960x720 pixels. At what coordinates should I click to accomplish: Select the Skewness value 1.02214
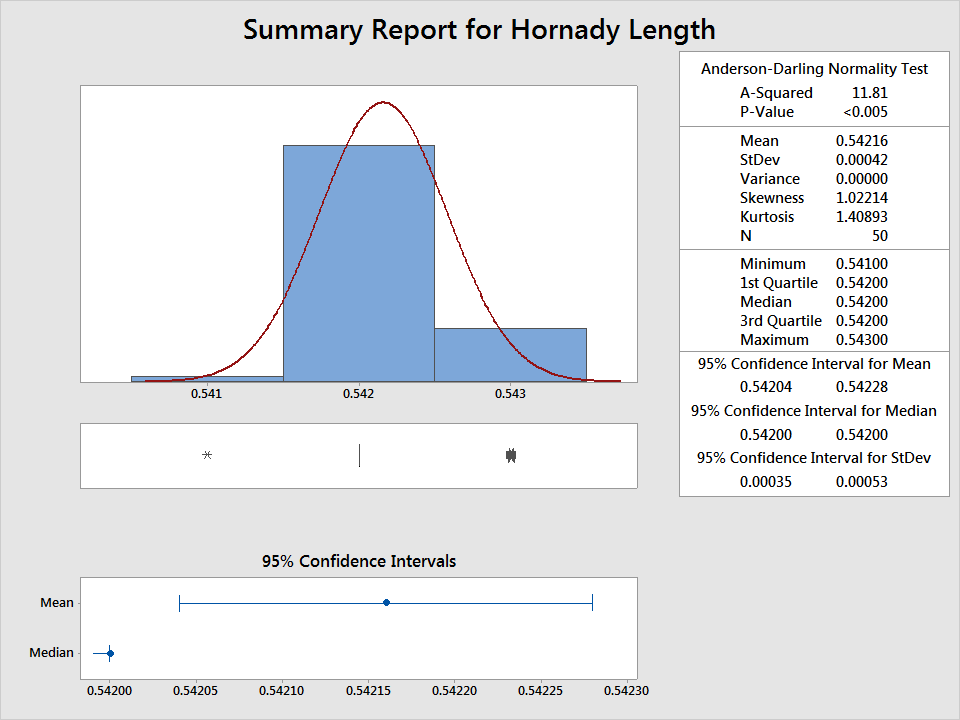(861, 198)
